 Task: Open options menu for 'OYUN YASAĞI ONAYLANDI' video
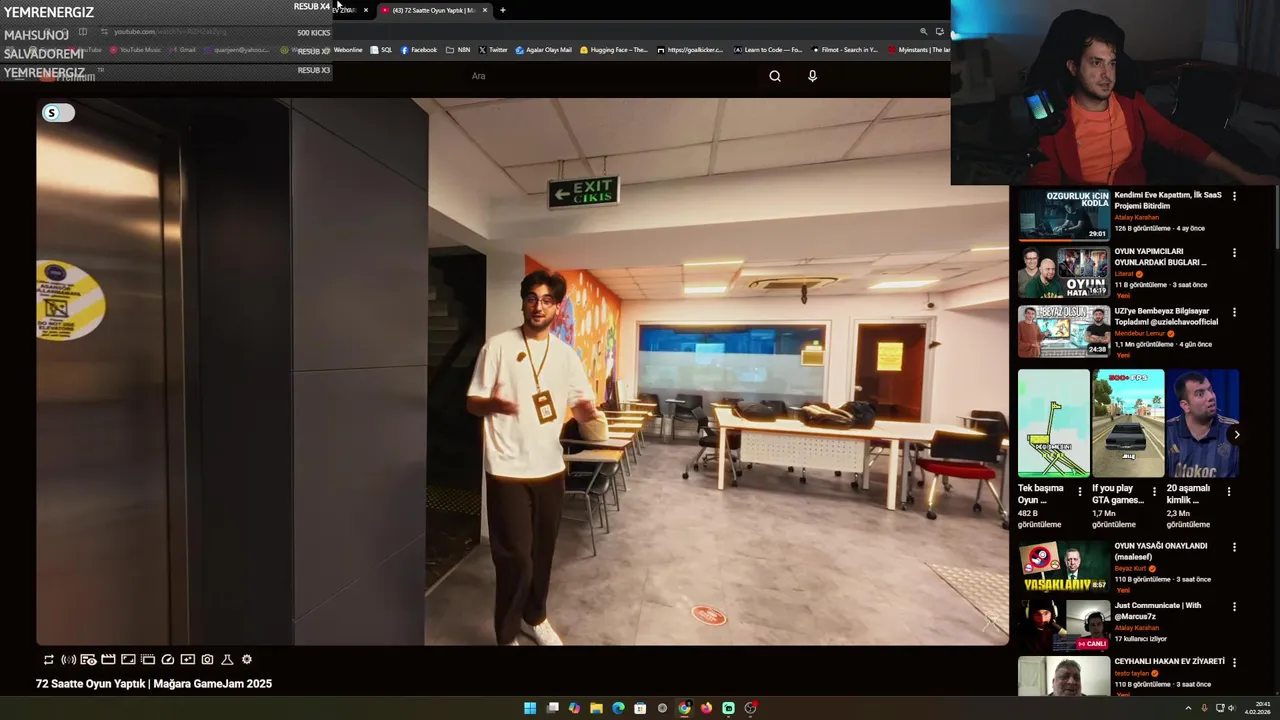pos(1234,547)
